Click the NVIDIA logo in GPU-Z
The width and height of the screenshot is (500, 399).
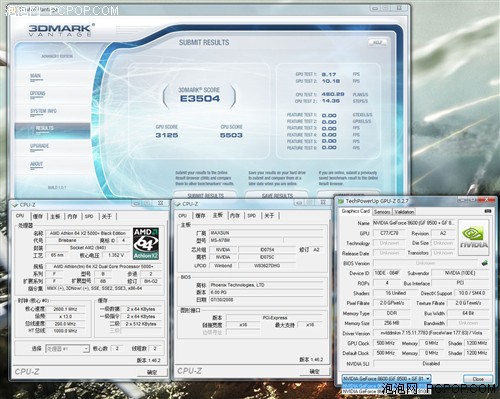(x=474, y=237)
